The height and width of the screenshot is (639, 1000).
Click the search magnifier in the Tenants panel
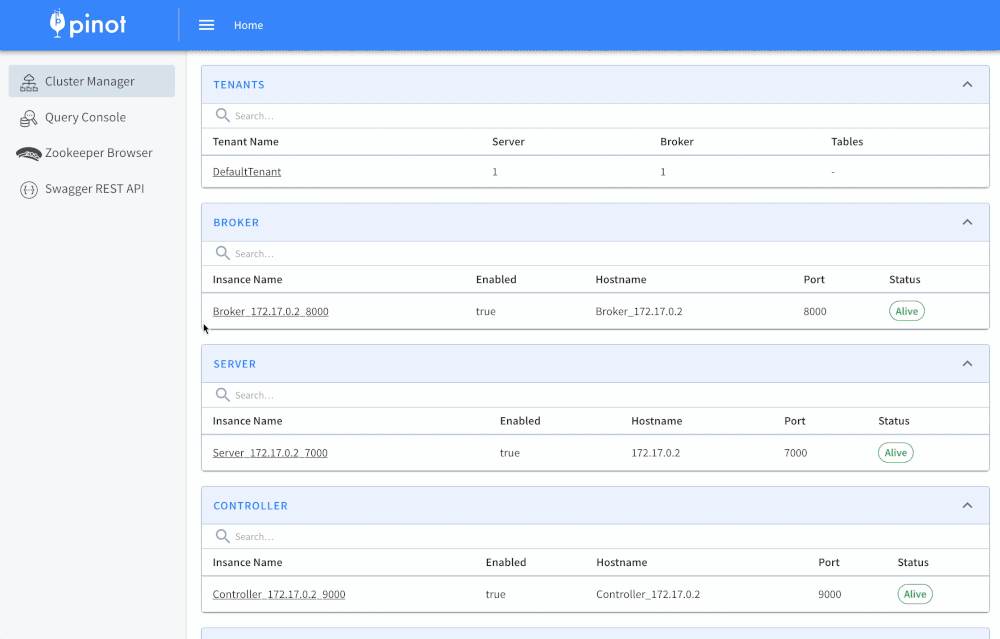click(x=222, y=115)
